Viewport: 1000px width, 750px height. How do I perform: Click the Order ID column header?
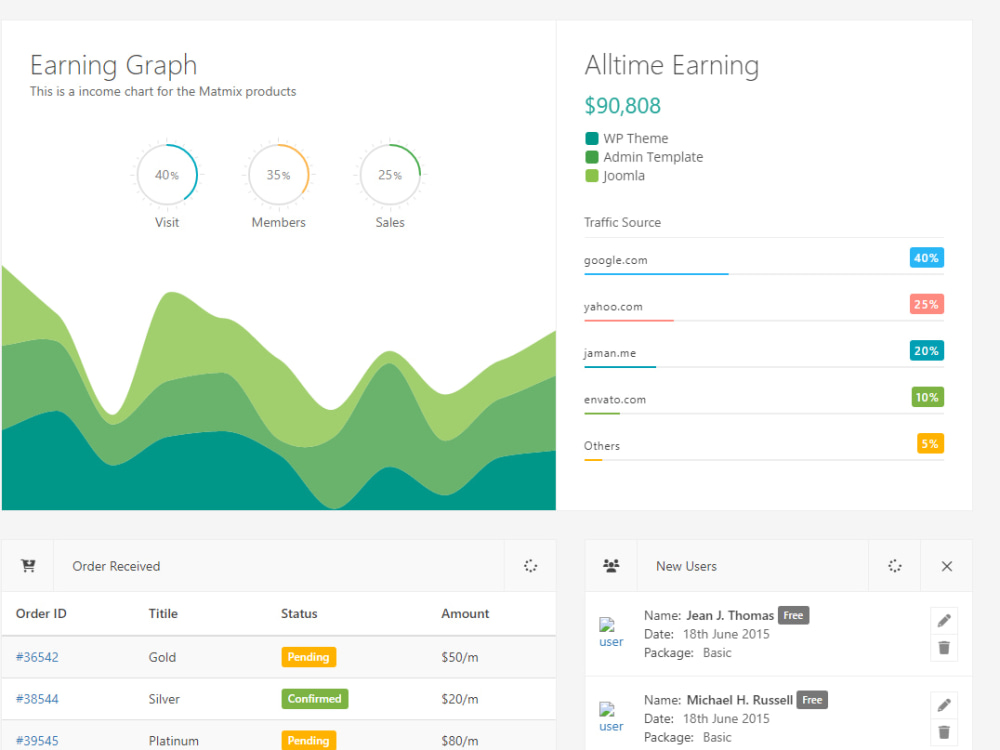[41, 614]
